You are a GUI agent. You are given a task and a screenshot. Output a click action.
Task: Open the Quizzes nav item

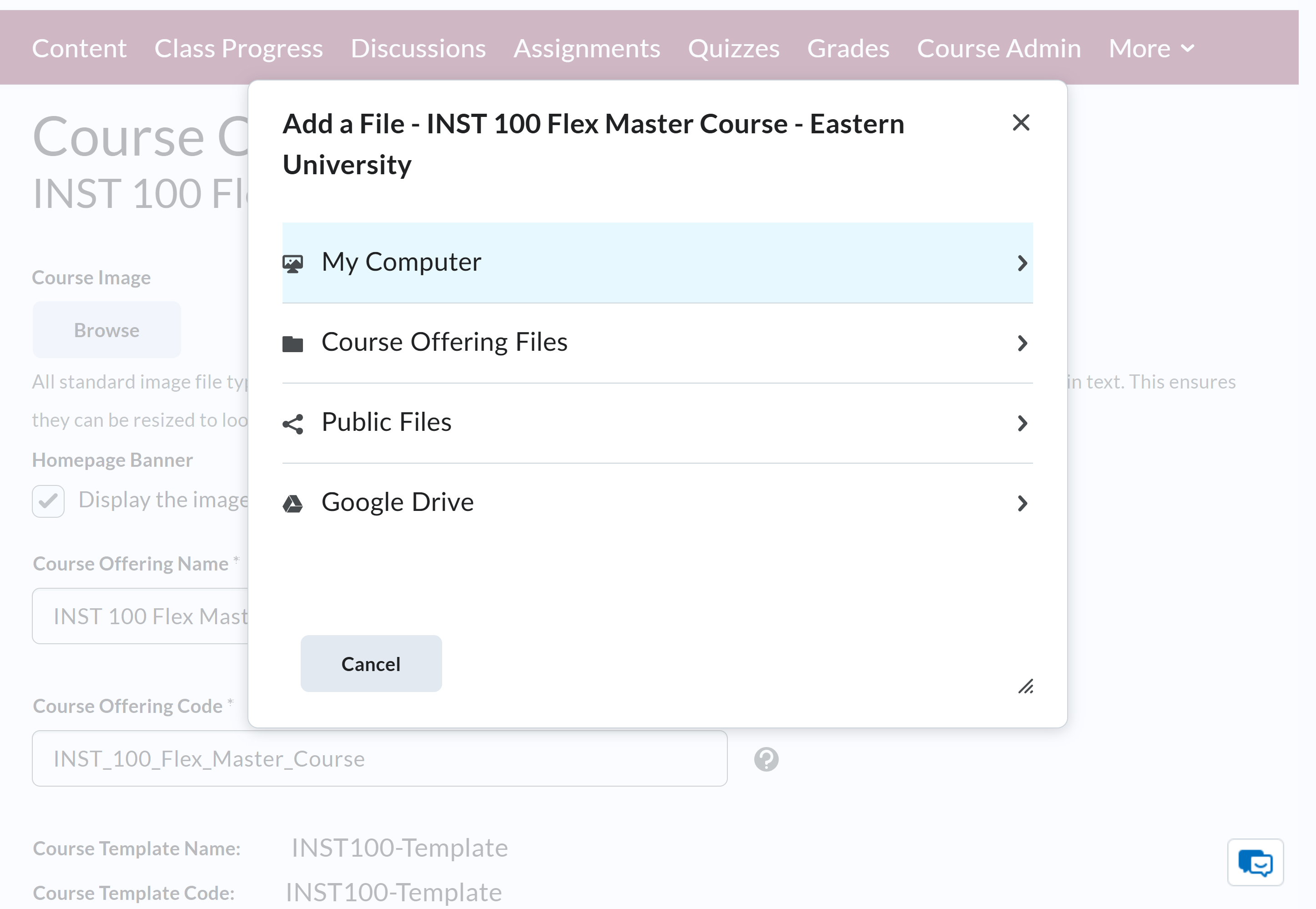point(733,48)
